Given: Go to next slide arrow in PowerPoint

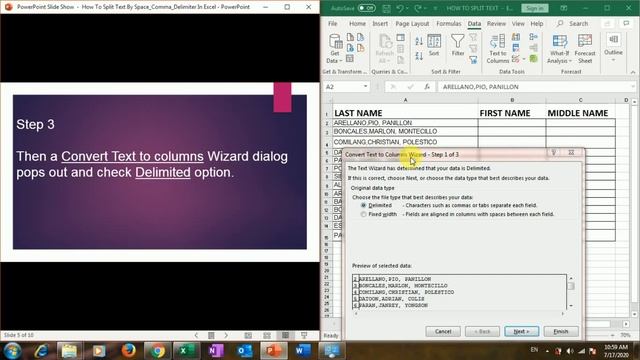Looking at the screenshot, I should click(x=226, y=335).
